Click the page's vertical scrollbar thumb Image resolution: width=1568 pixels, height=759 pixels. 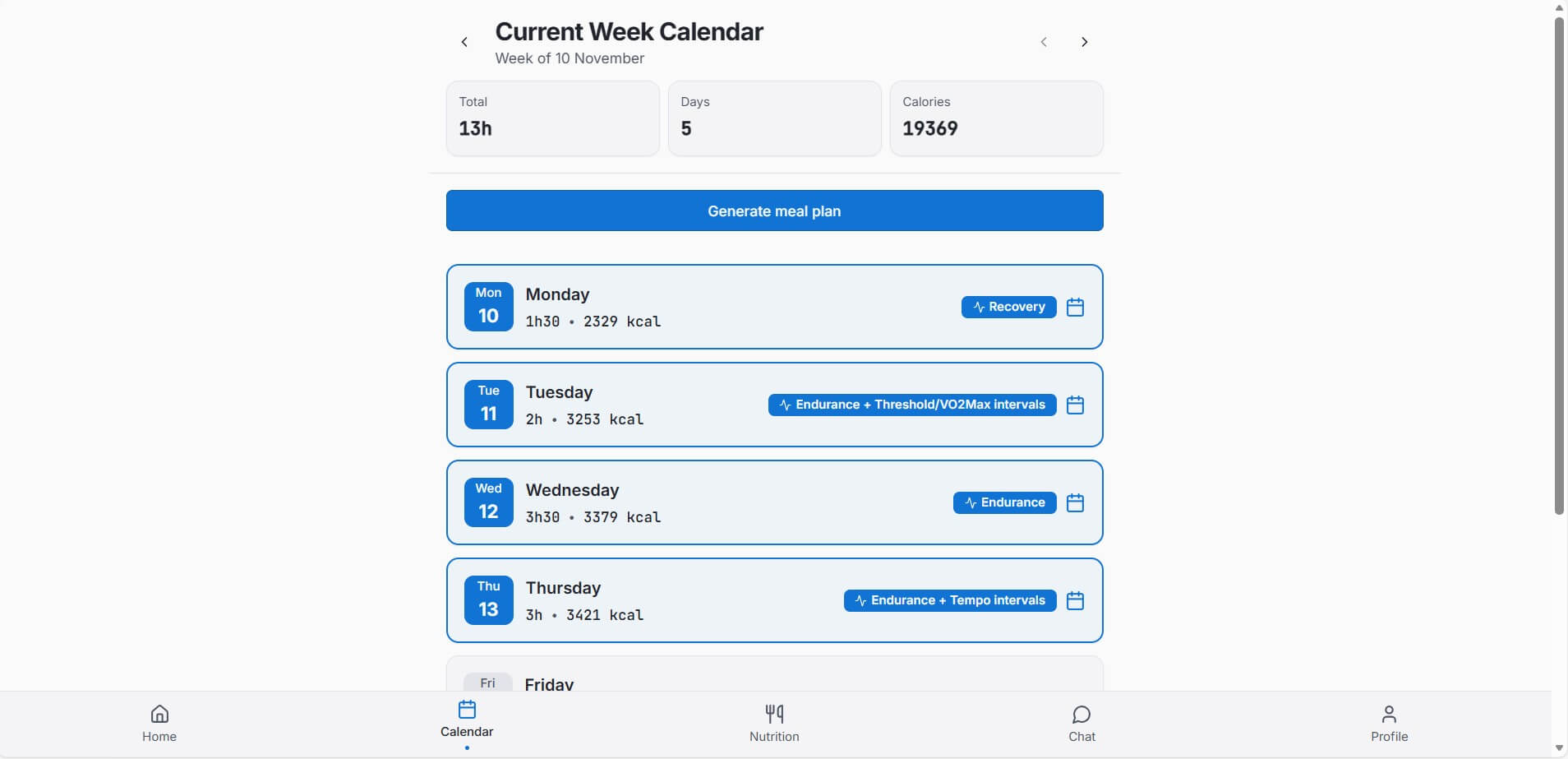click(x=1559, y=263)
